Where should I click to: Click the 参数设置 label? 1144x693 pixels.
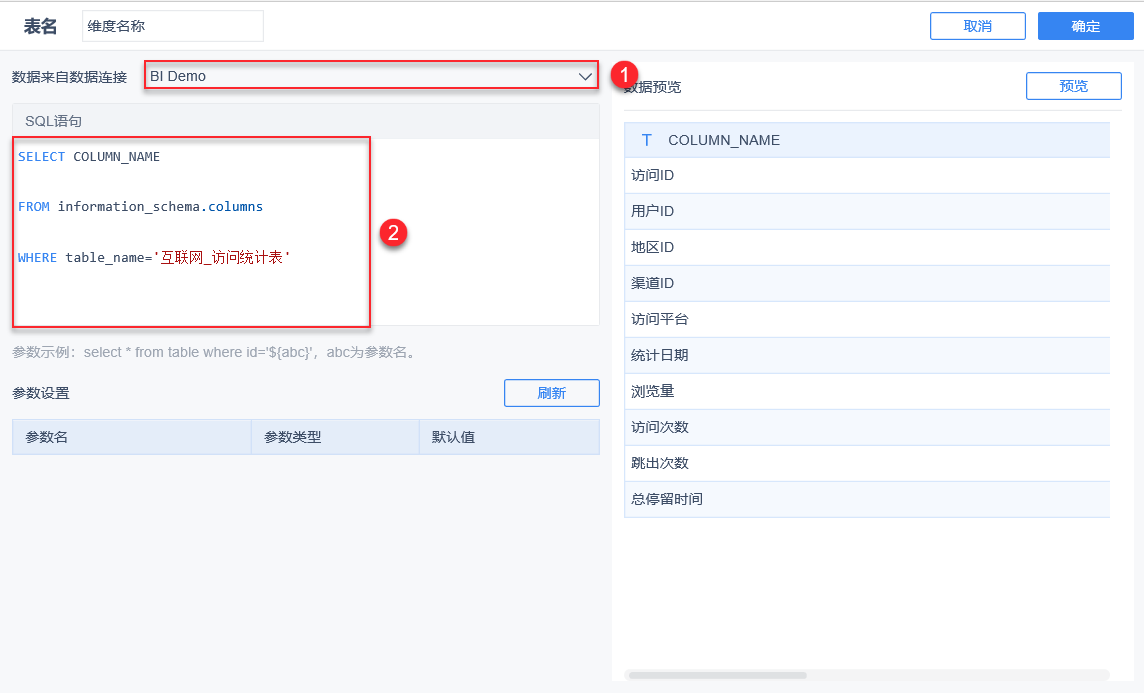(x=41, y=393)
